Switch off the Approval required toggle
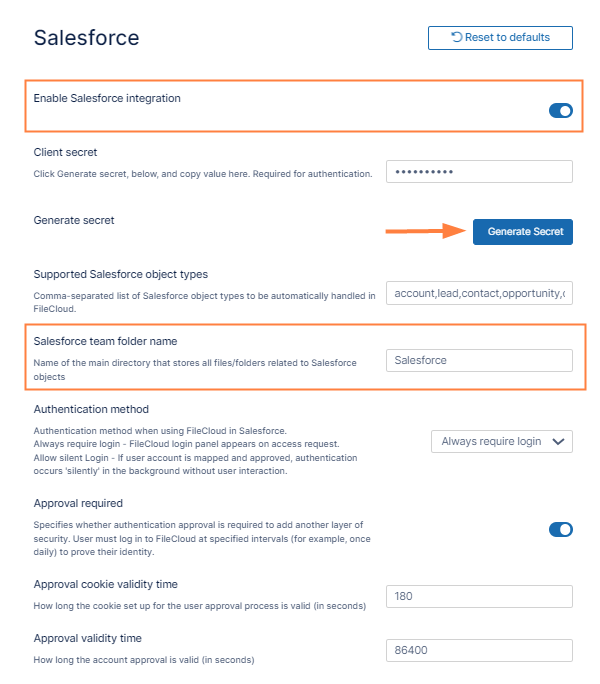600x684 pixels. click(560, 529)
